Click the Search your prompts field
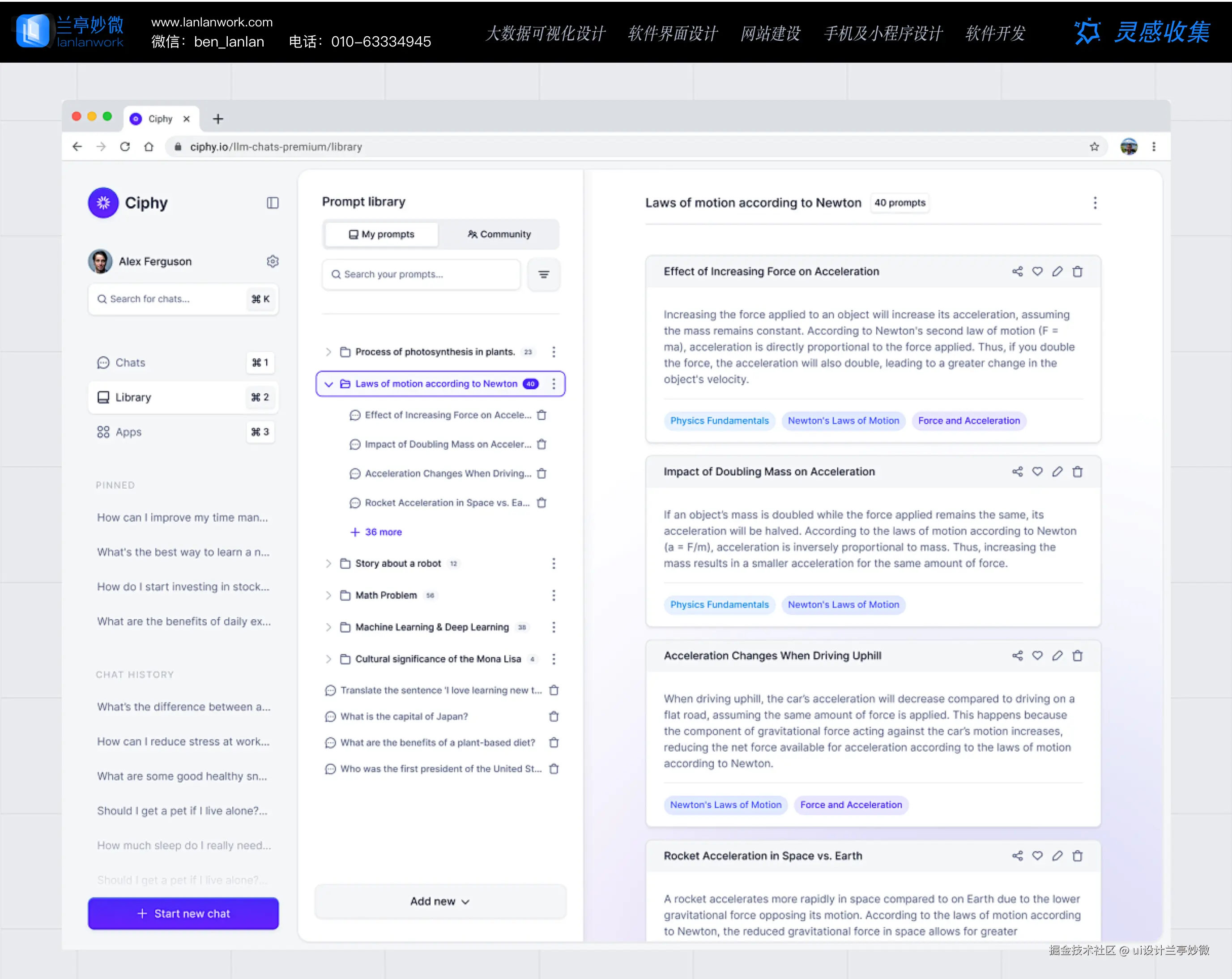1232x979 pixels. pyautogui.click(x=421, y=275)
